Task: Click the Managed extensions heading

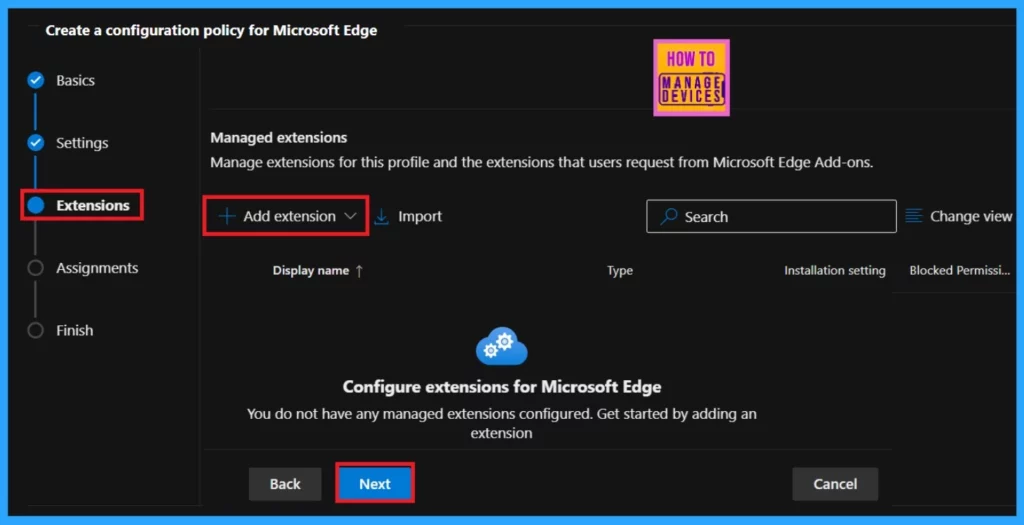Action: coord(279,138)
